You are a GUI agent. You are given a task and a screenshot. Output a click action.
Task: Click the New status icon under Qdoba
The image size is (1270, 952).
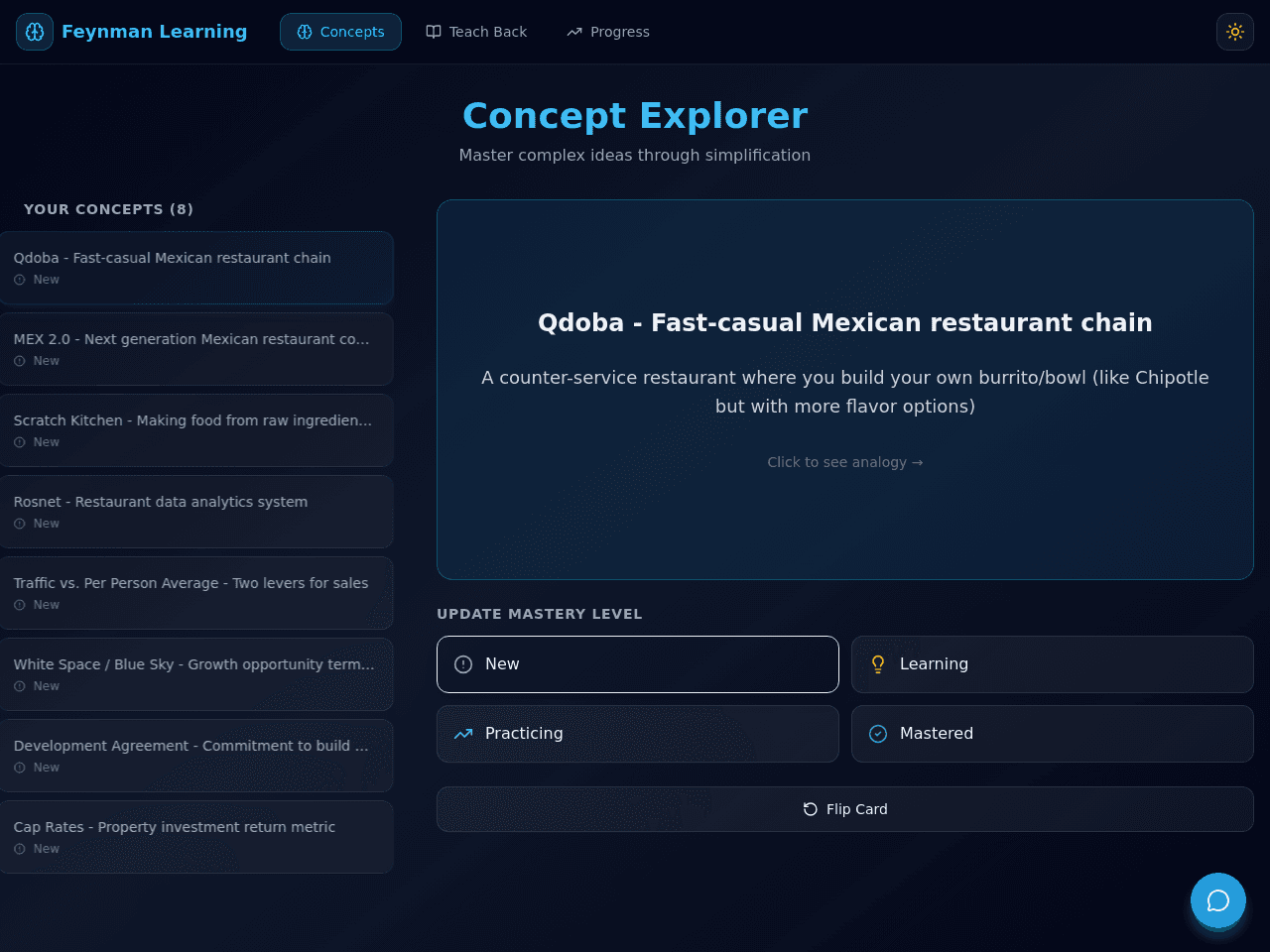pos(19,280)
